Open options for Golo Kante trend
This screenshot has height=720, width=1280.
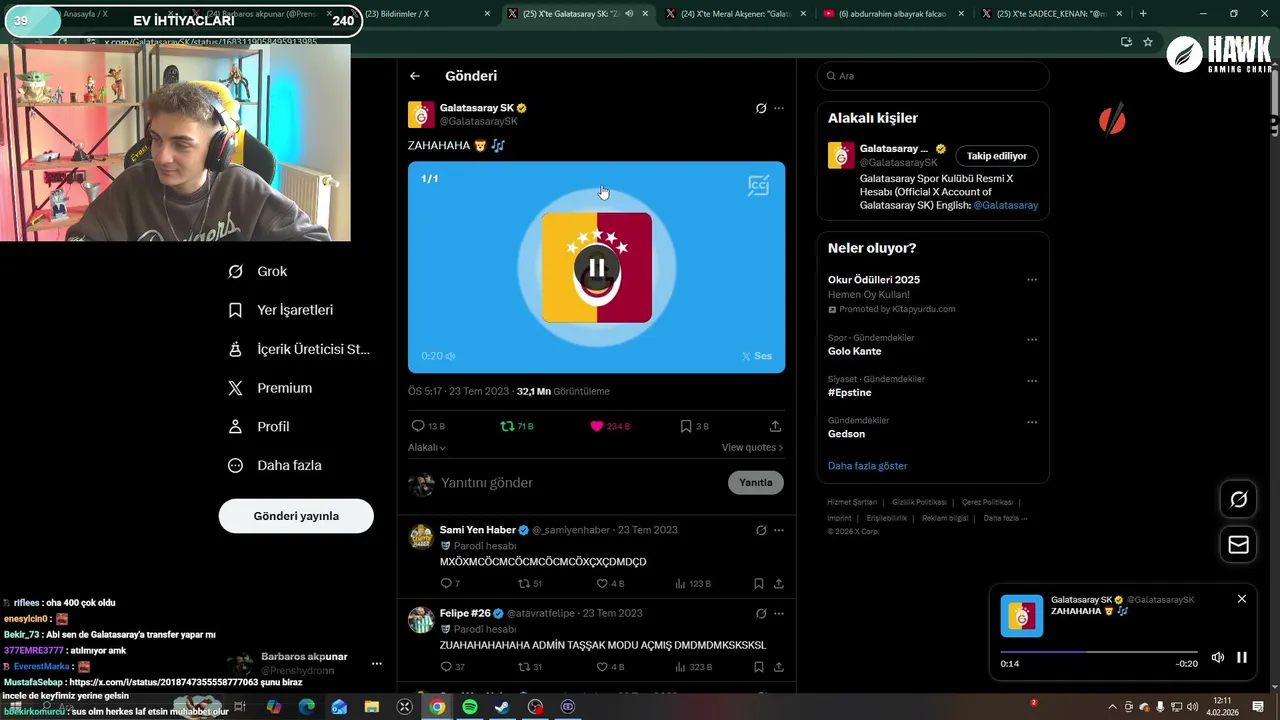tap(1032, 339)
